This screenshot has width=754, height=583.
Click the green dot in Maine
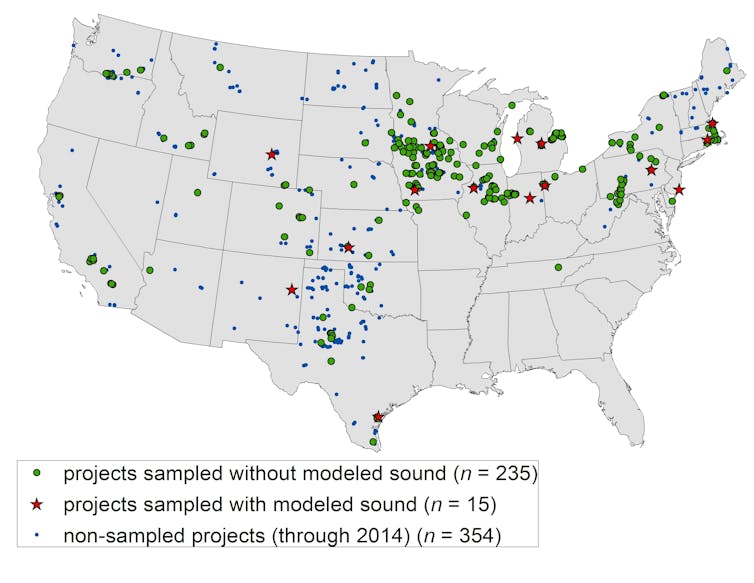726,72
